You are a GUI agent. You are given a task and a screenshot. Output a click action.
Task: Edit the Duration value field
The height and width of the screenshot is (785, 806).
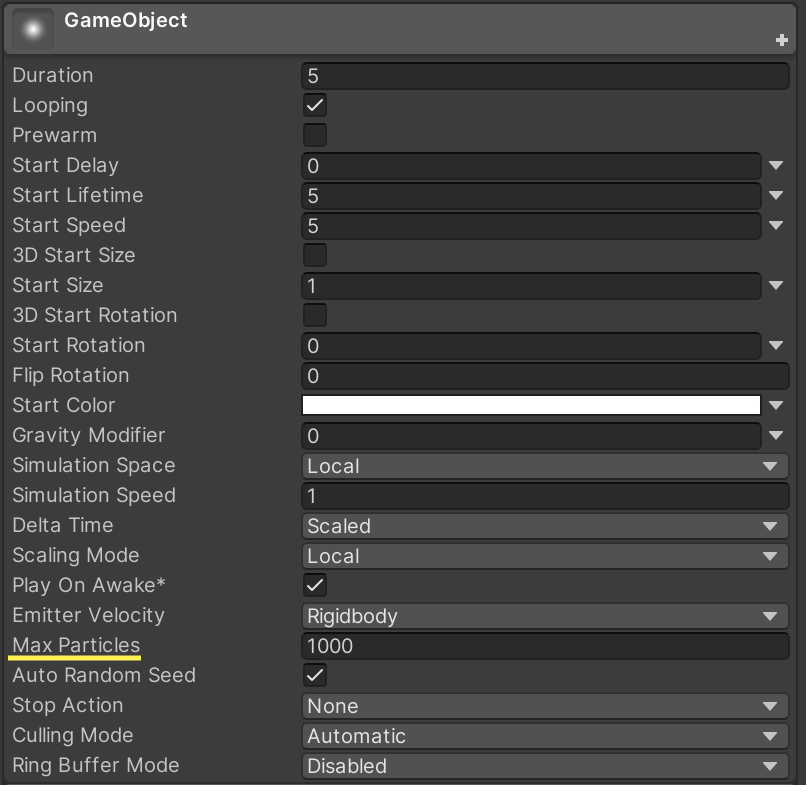pyautogui.click(x=545, y=75)
